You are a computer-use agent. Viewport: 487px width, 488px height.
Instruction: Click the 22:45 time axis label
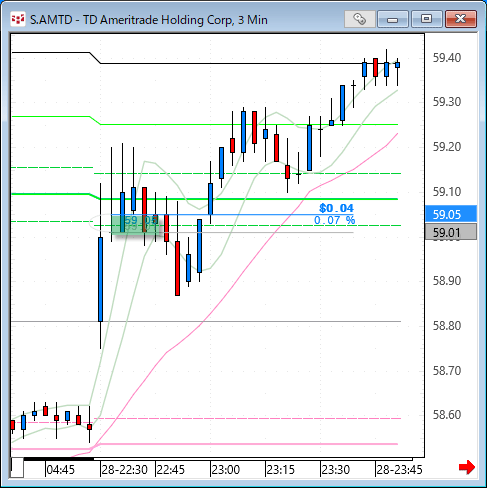point(170,470)
